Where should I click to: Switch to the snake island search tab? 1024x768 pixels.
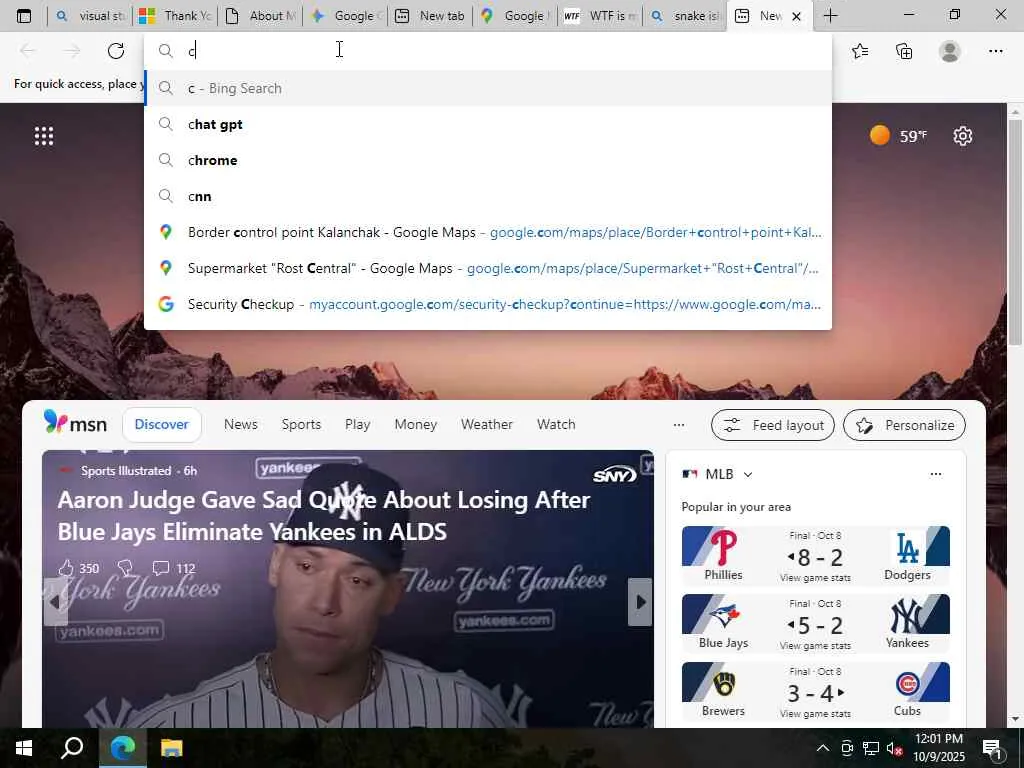click(x=684, y=16)
